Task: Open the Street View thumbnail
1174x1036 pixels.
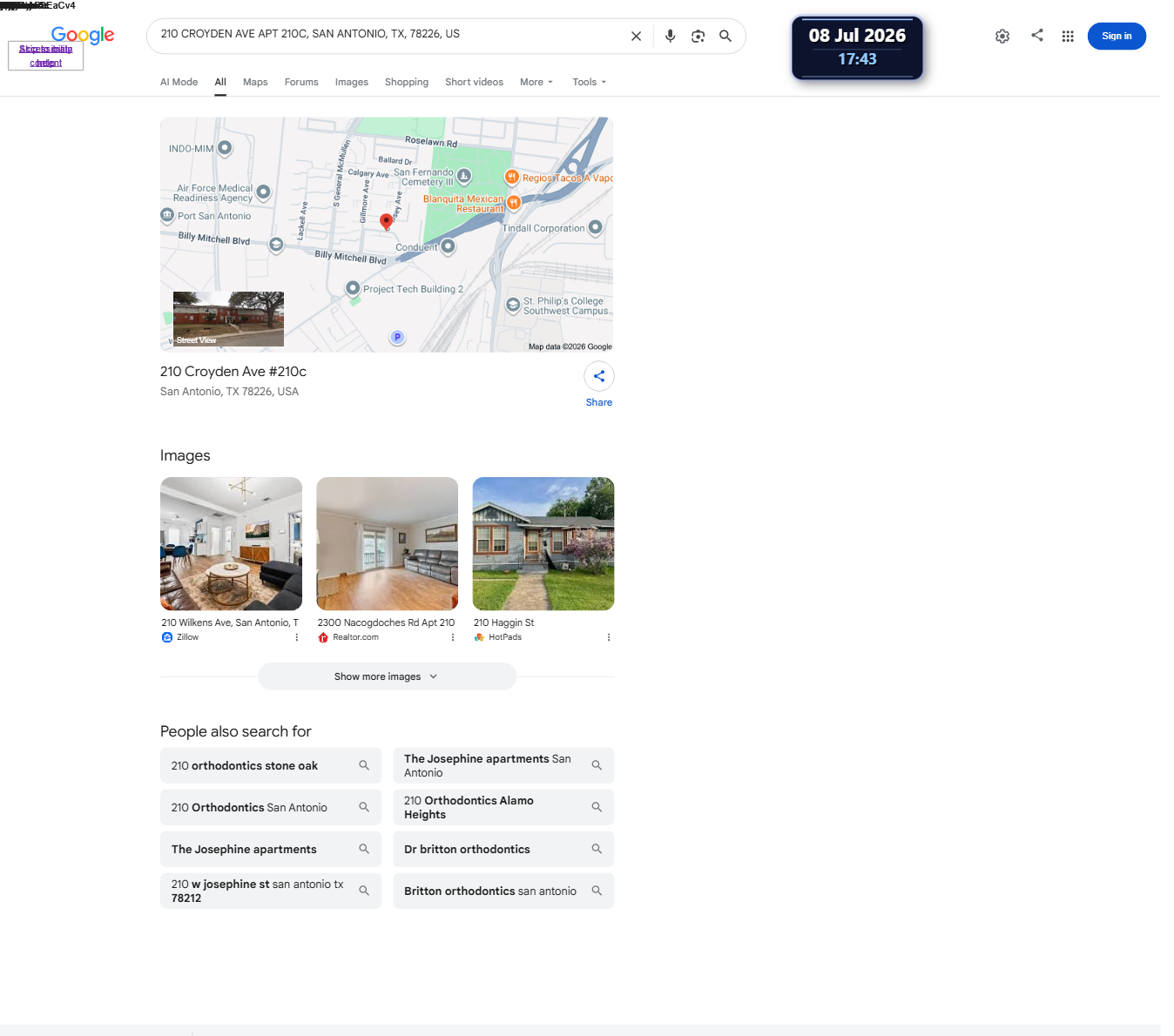Action: pyautogui.click(x=228, y=319)
